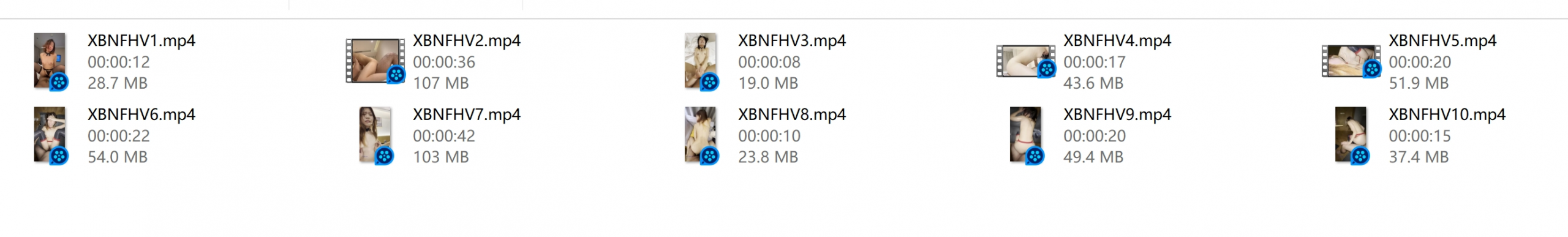Choose the XBNFHV4.mp4 filmstrip icon
Image resolution: width=1568 pixels, height=237 pixels.
1026,61
